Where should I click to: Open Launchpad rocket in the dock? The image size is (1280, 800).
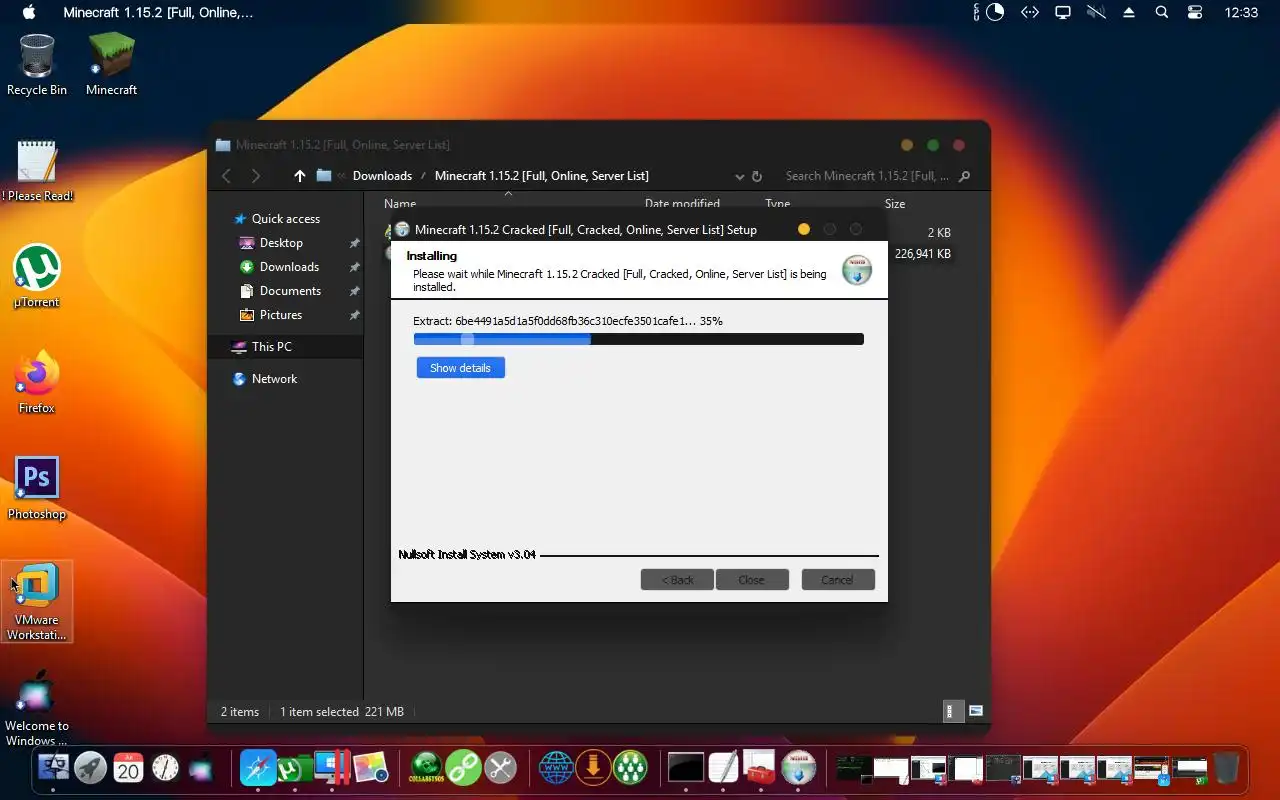(90, 768)
